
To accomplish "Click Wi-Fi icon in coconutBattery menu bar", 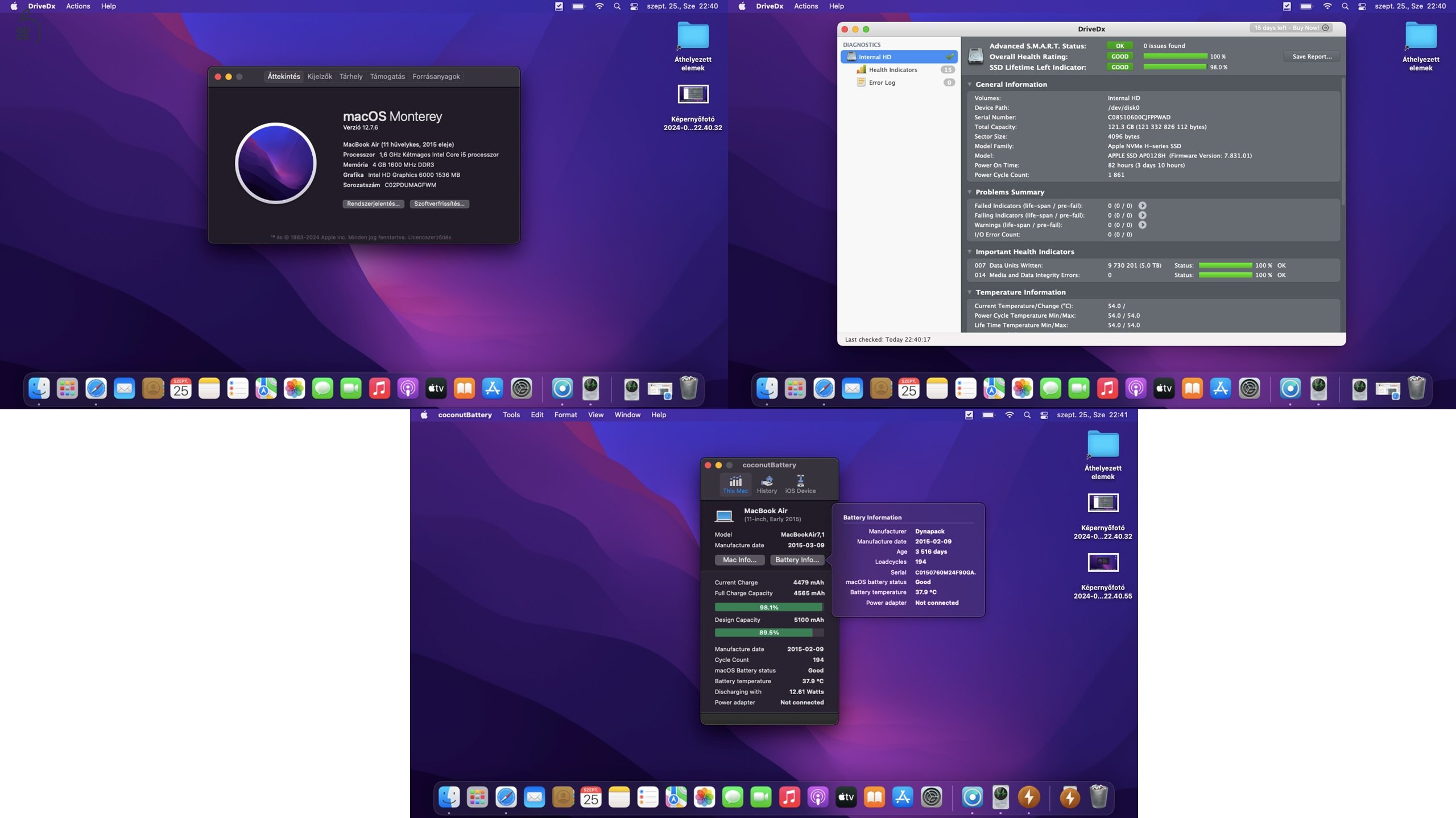I will coord(1010,415).
